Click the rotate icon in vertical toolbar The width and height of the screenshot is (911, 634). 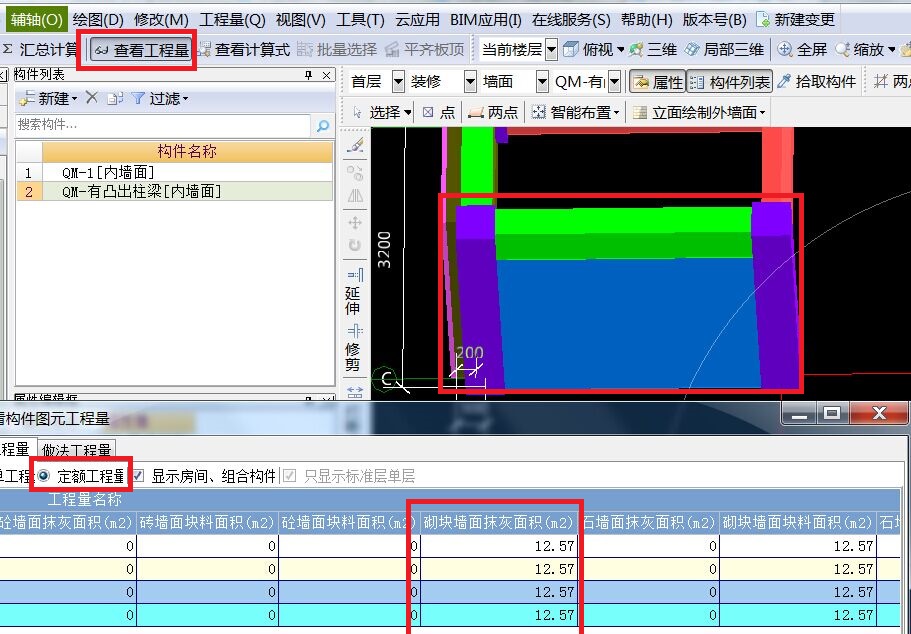355,245
